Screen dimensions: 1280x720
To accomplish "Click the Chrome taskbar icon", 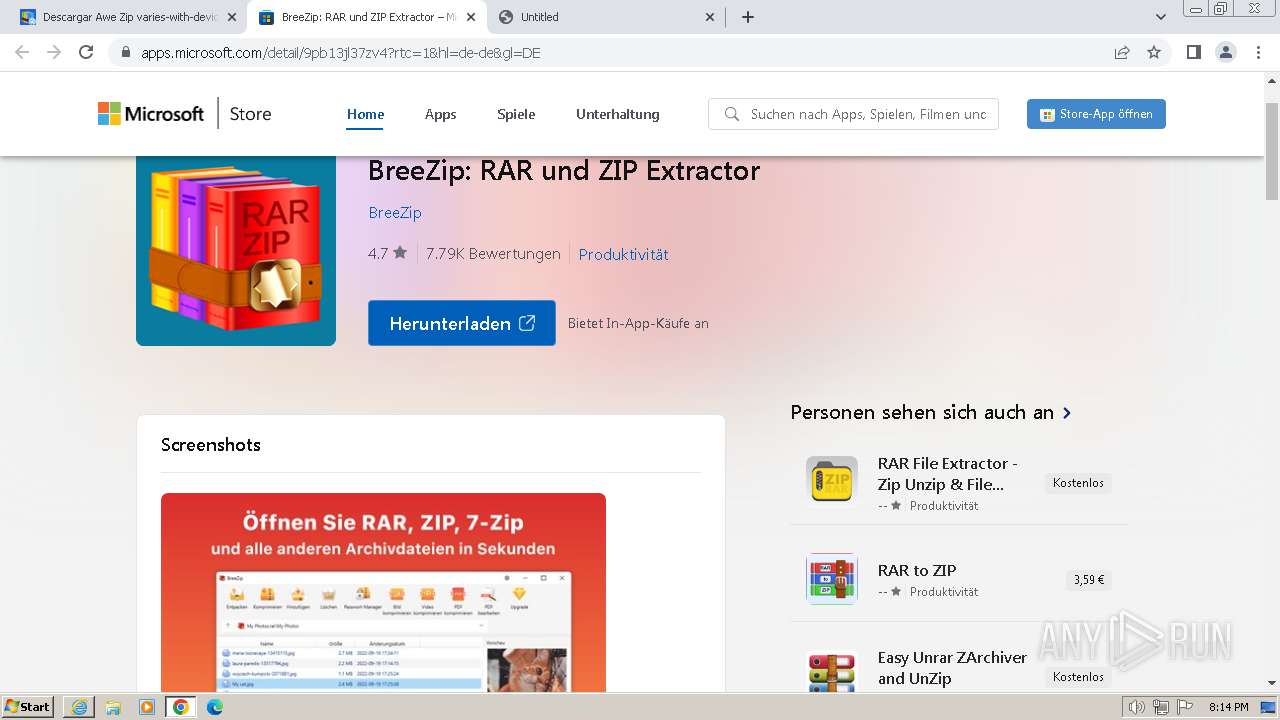I will click(181, 707).
